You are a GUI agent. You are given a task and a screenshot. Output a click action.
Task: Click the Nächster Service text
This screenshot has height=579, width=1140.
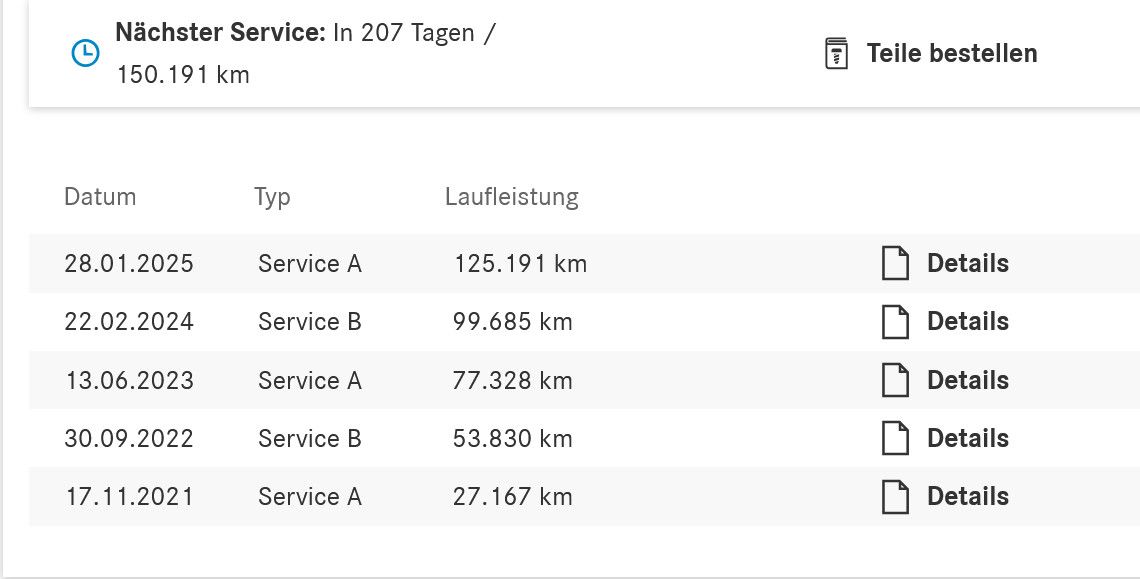[220, 32]
